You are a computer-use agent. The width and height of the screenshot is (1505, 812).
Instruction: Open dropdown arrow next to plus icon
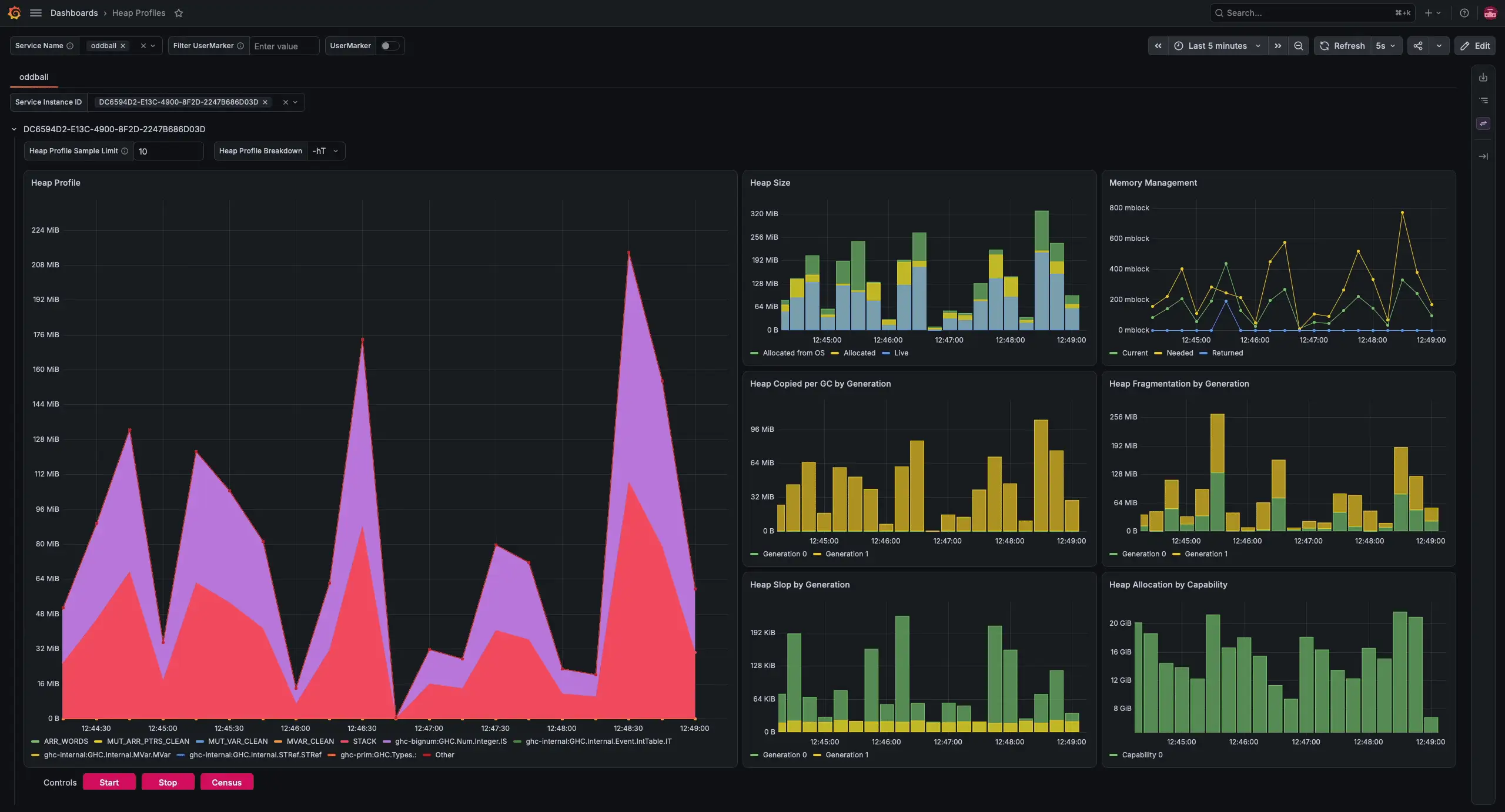1439,13
